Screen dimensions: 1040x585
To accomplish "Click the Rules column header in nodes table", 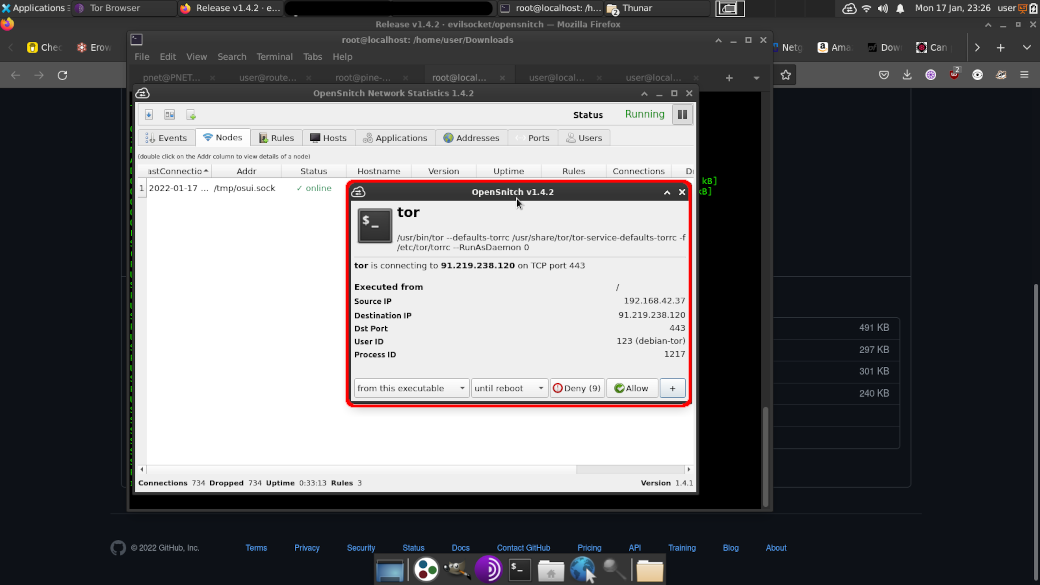I will 574,171.
